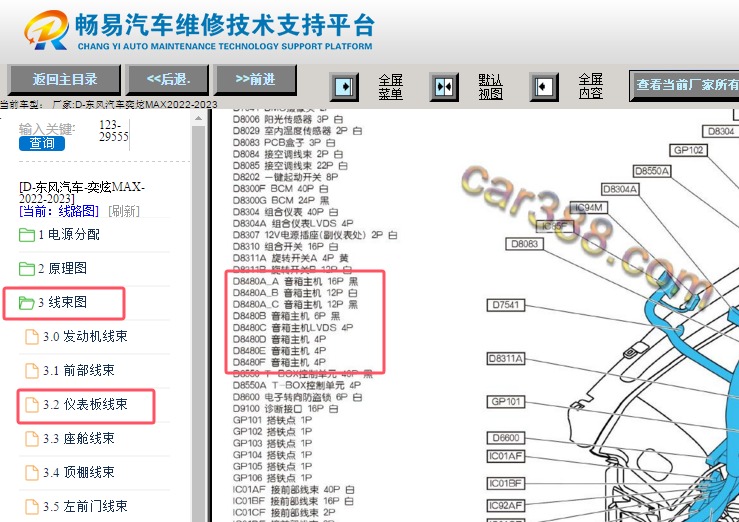This screenshot has height=522, width=739.
Task: Select list row D8480A_A 音箱主机 16P
Action: [x=296, y=282]
